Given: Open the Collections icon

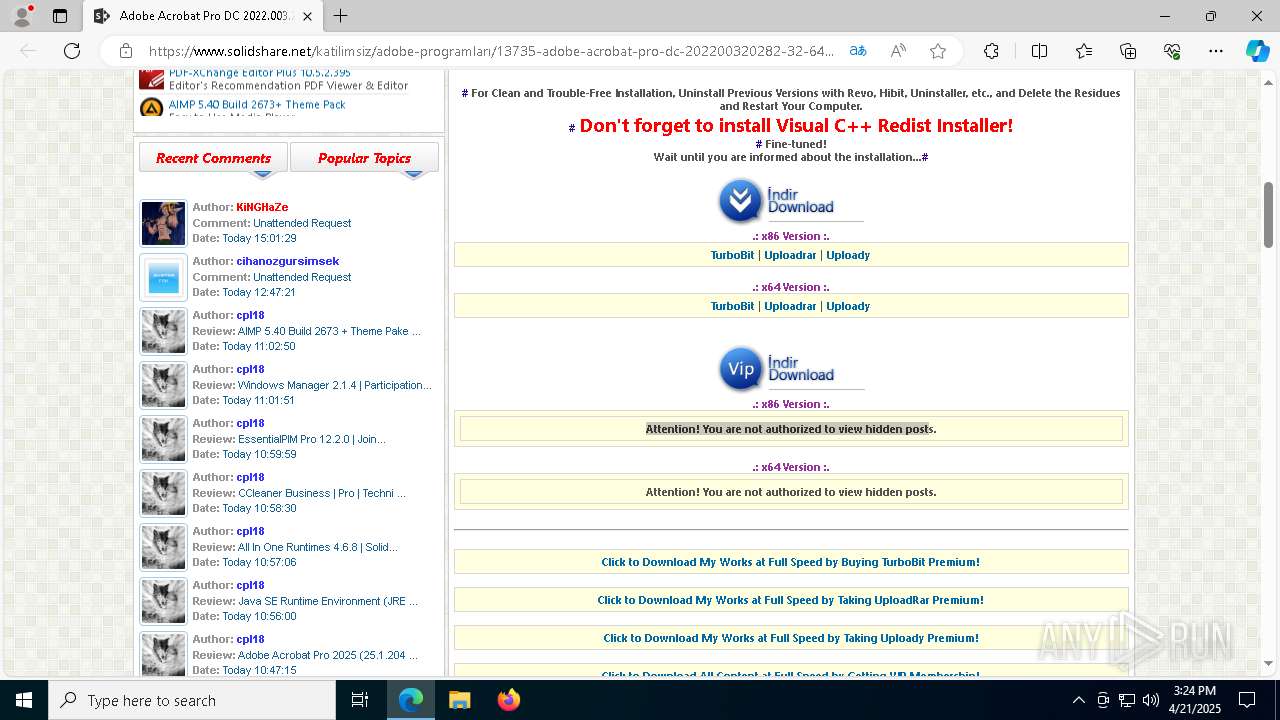Looking at the screenshot, I should (1128, 51).
